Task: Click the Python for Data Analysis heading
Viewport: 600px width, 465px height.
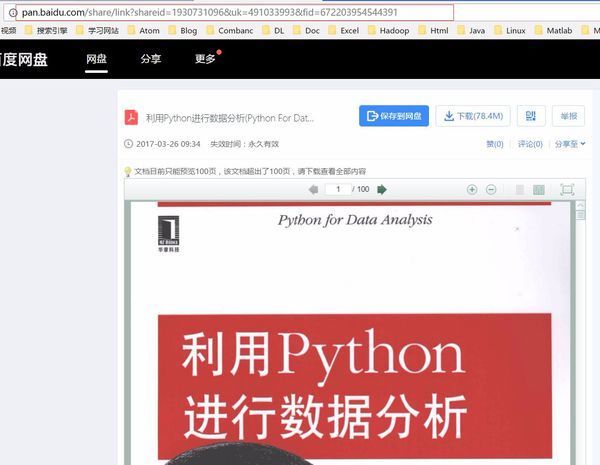Action: (355, 220)
